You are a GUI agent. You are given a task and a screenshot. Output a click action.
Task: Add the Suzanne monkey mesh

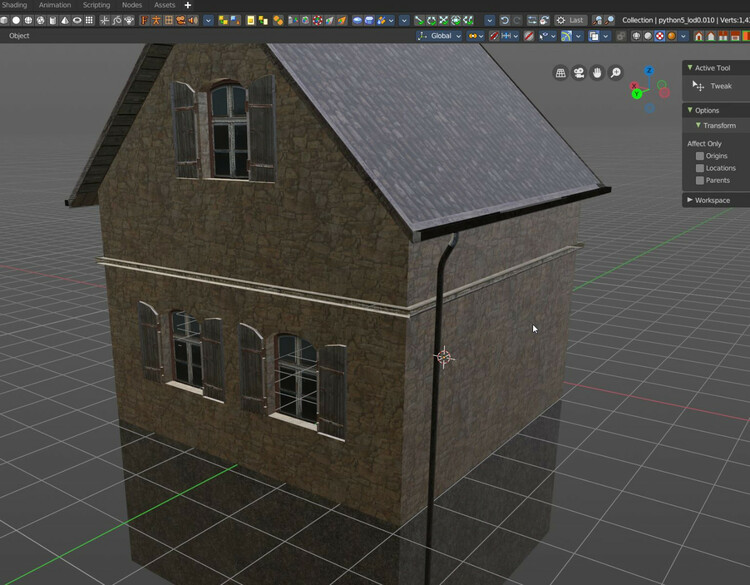pos(129,21)
